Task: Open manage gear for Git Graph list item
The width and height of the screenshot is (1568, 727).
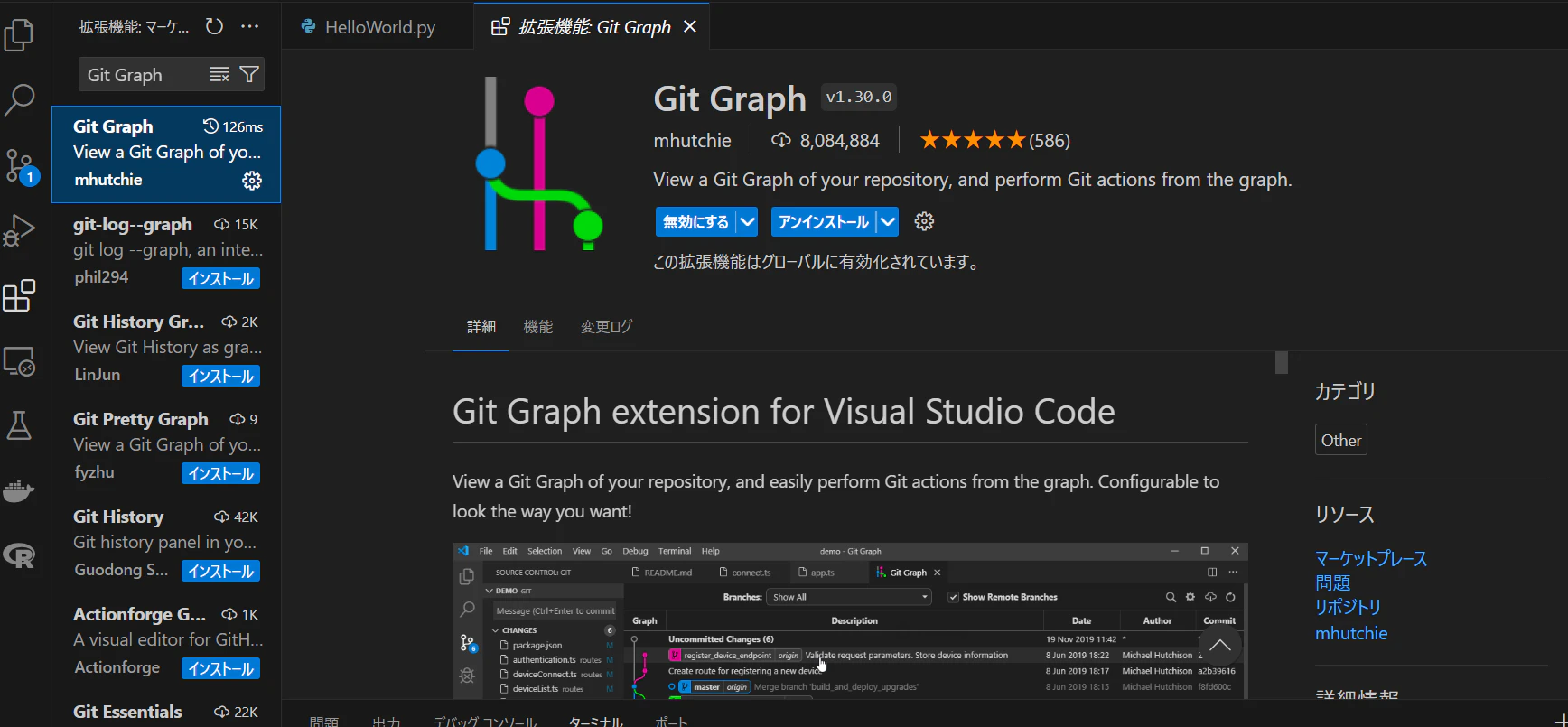Action: pyautogui.click(x=252, y=181)
